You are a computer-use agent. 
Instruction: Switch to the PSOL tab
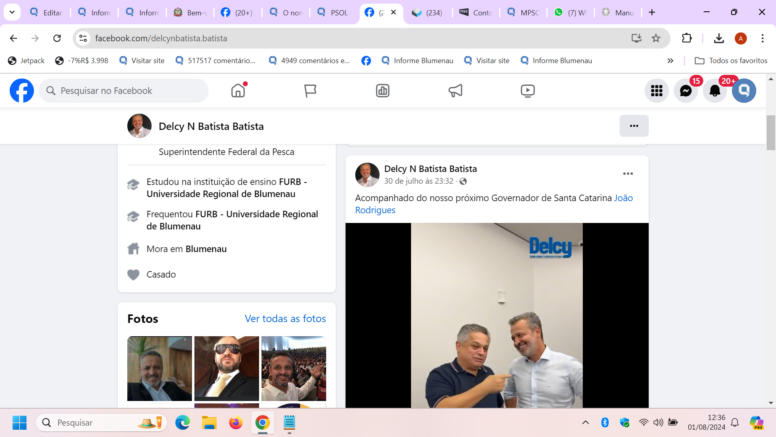[x=334, y=12]
